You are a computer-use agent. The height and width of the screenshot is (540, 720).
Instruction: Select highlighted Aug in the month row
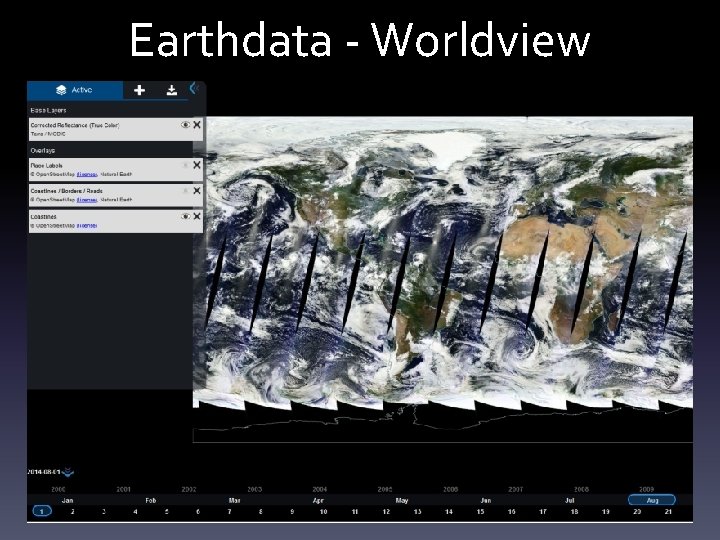(x=652, y=500)
